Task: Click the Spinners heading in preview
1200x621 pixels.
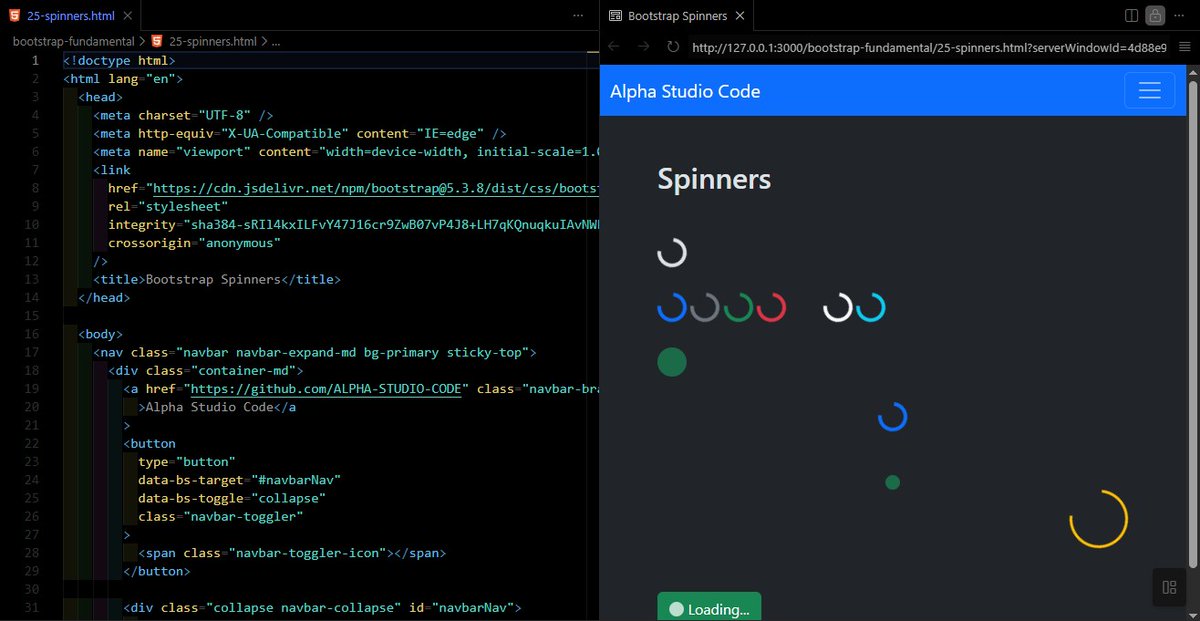Action: 714,179
